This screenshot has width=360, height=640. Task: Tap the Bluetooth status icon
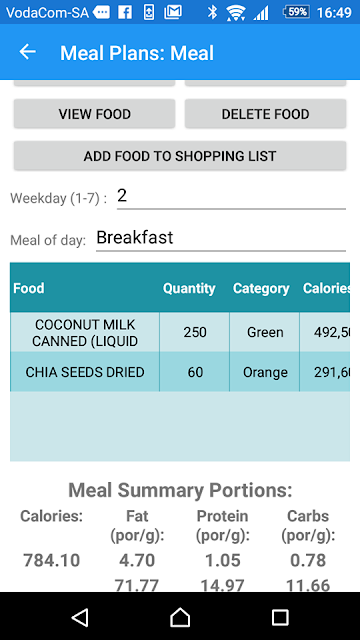[x=212, y=12]
